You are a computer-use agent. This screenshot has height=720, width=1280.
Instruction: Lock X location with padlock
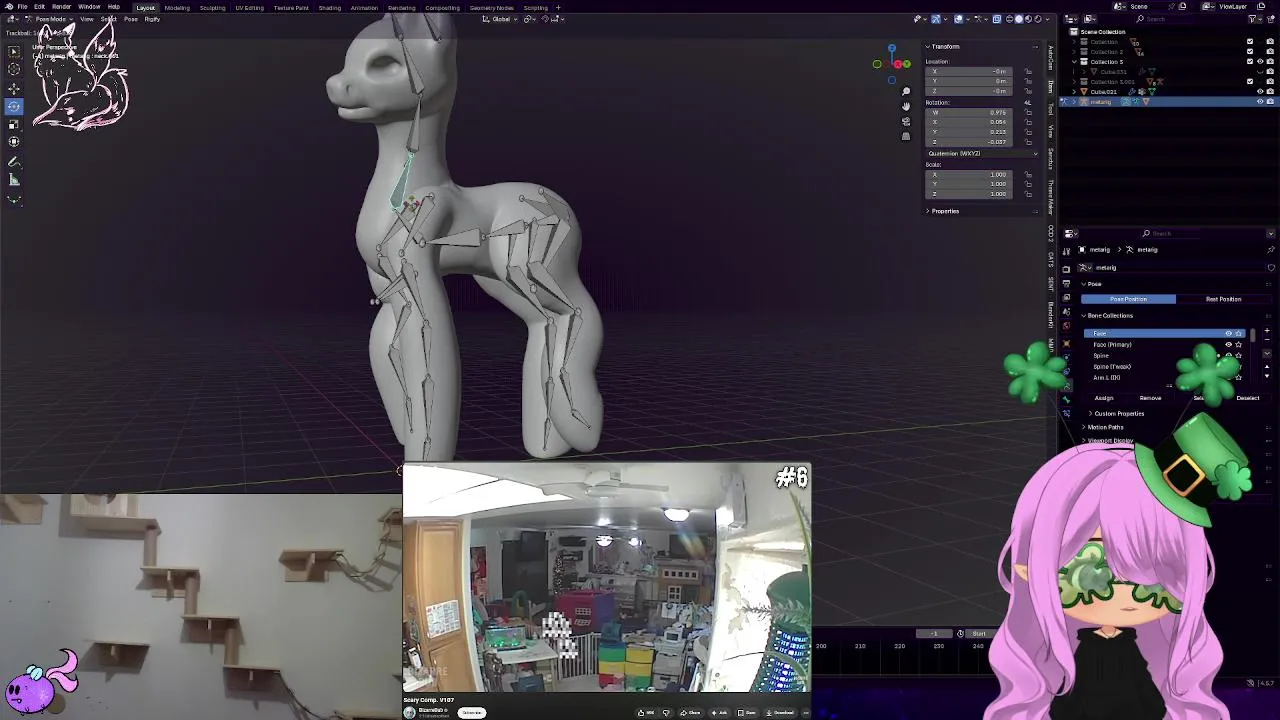[1028, 72]
